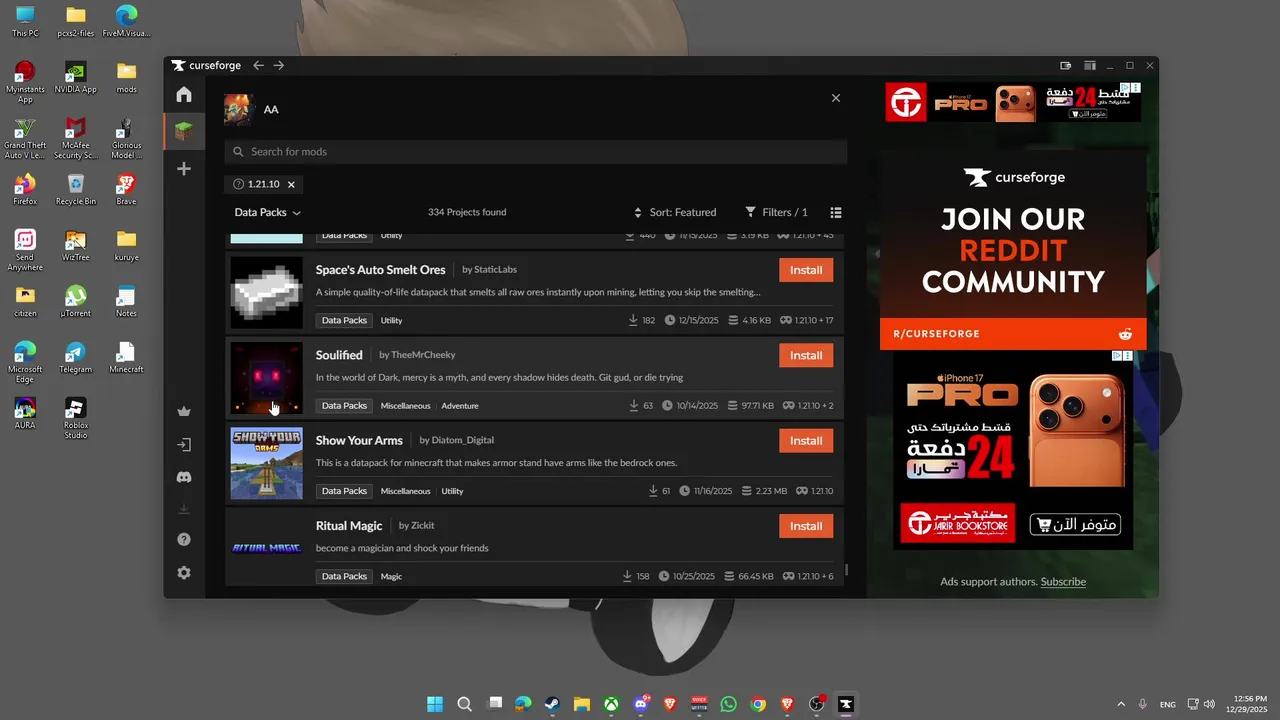Screen dimensions: 1280x720
Task: Click the sign-in arrow icon in sidebar
Action: (184, 445)
